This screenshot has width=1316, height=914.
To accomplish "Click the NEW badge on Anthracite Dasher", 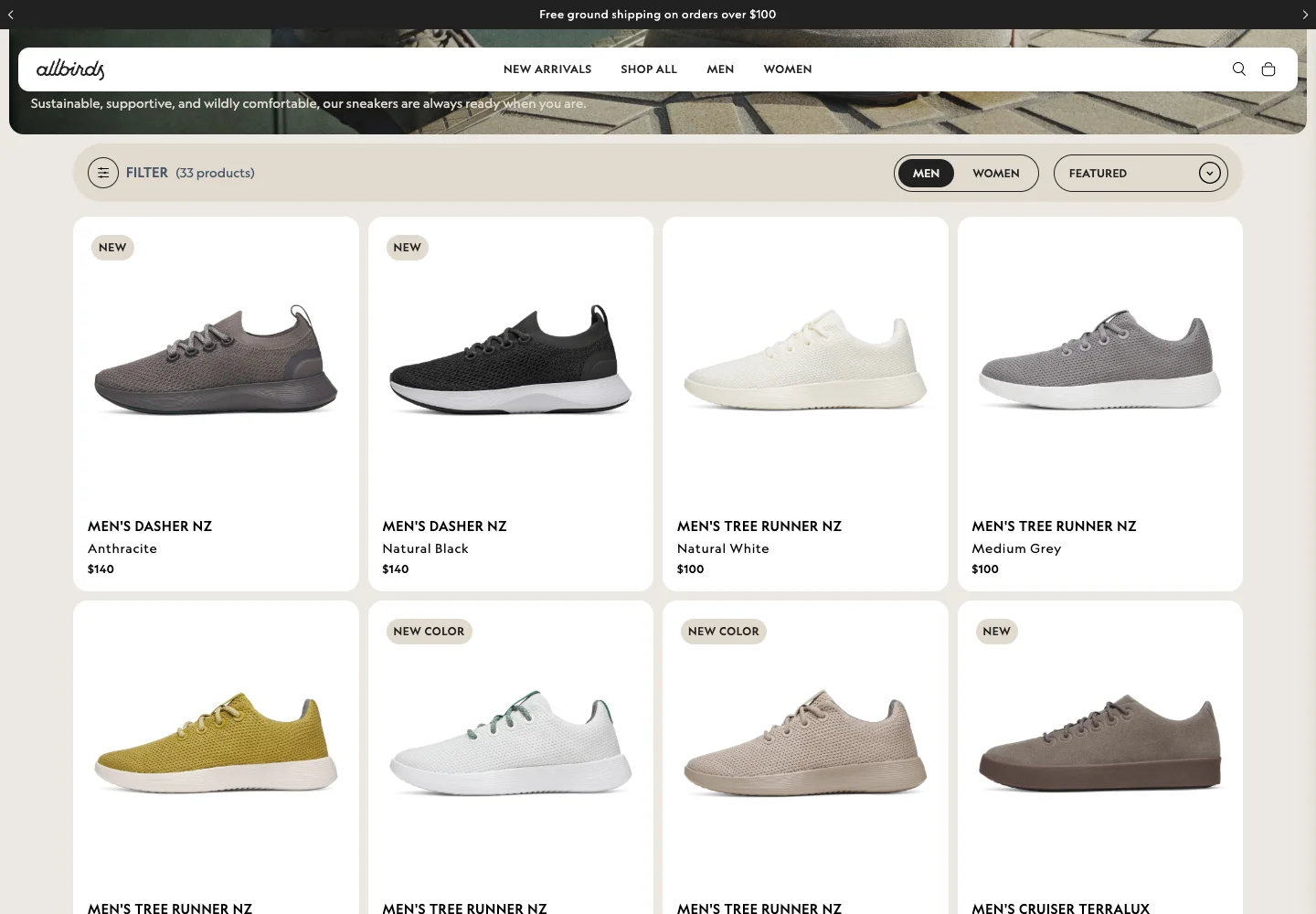I will (x=112, y=248).
